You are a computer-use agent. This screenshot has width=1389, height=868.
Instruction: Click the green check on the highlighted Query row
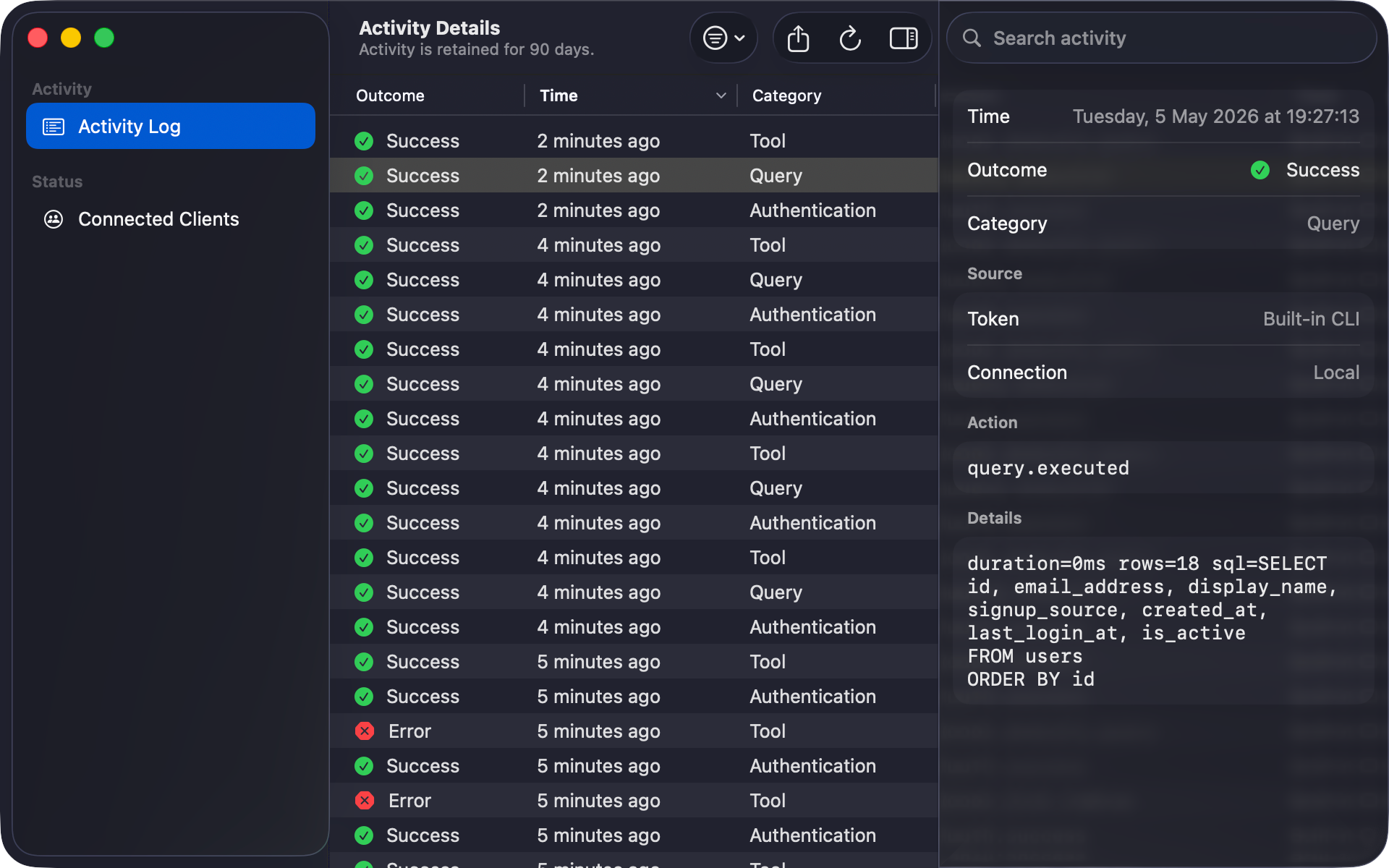[x=364, y=176]
